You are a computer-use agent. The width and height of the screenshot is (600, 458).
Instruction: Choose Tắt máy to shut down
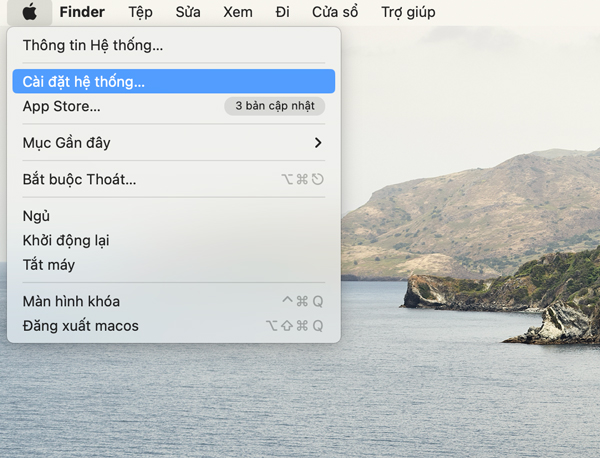click(x=174, y=265)
